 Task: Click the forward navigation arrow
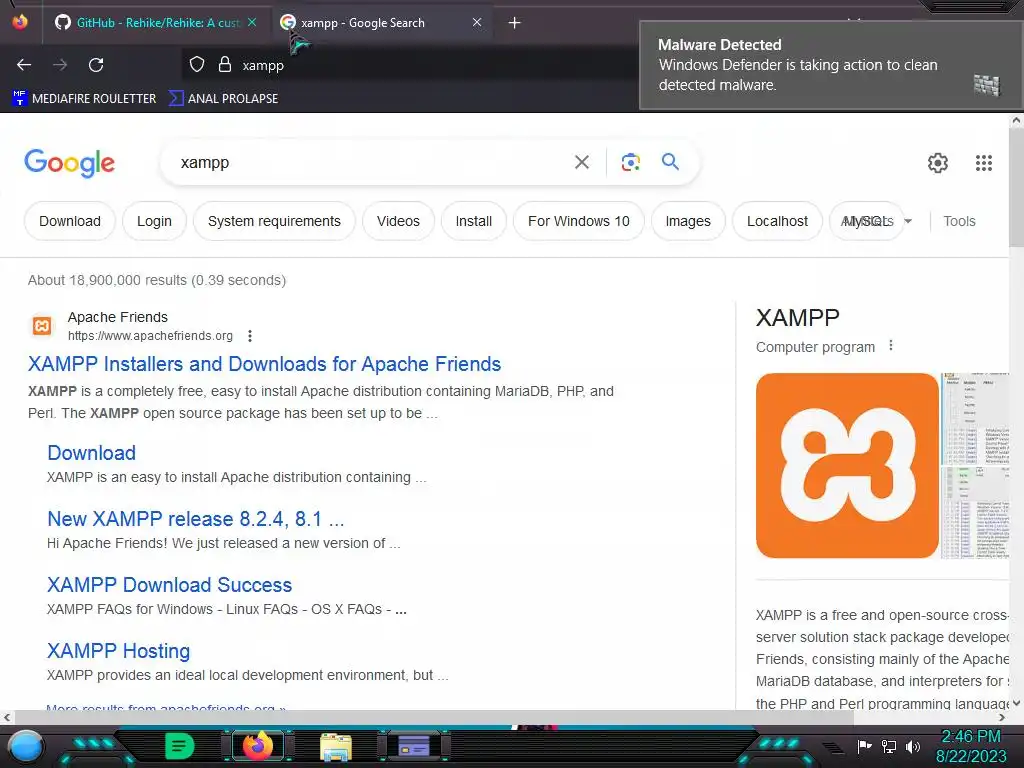pos(60,65)
